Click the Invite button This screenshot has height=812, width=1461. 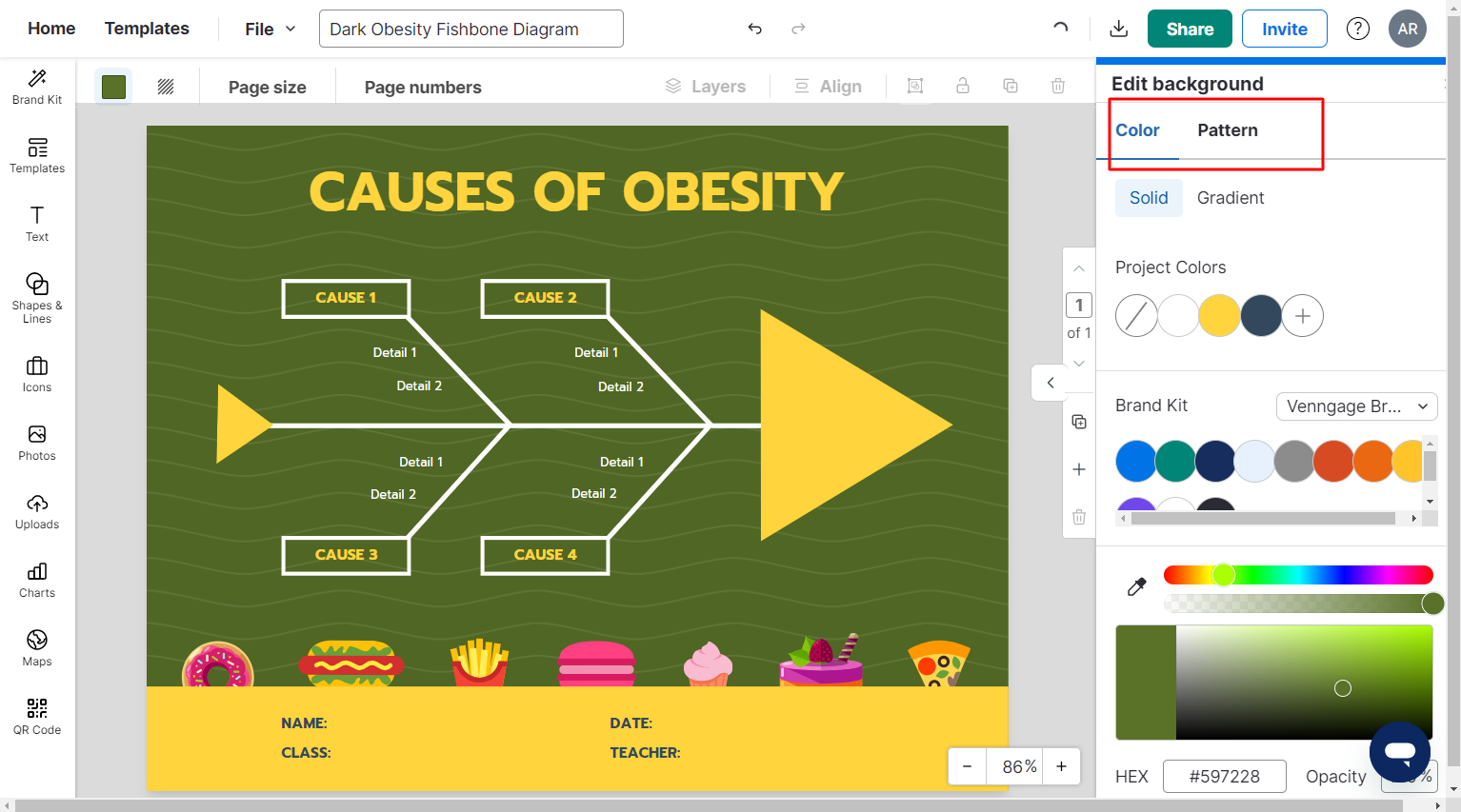(1284, 29)
